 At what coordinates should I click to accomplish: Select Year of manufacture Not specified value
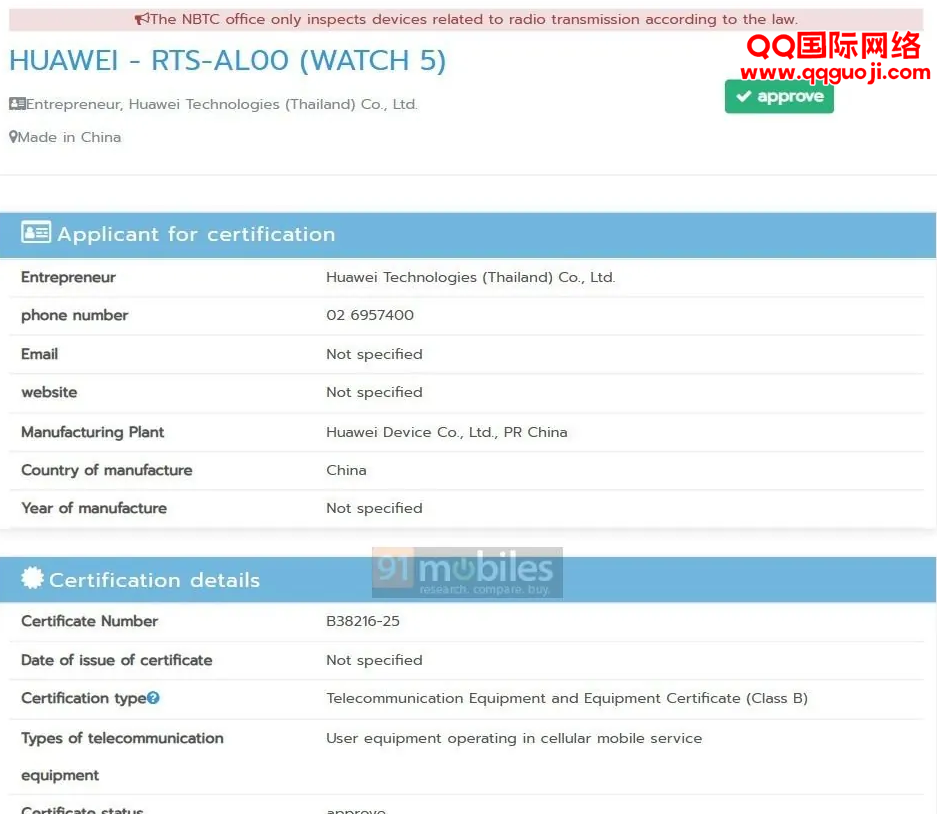(x=374, y=509)
